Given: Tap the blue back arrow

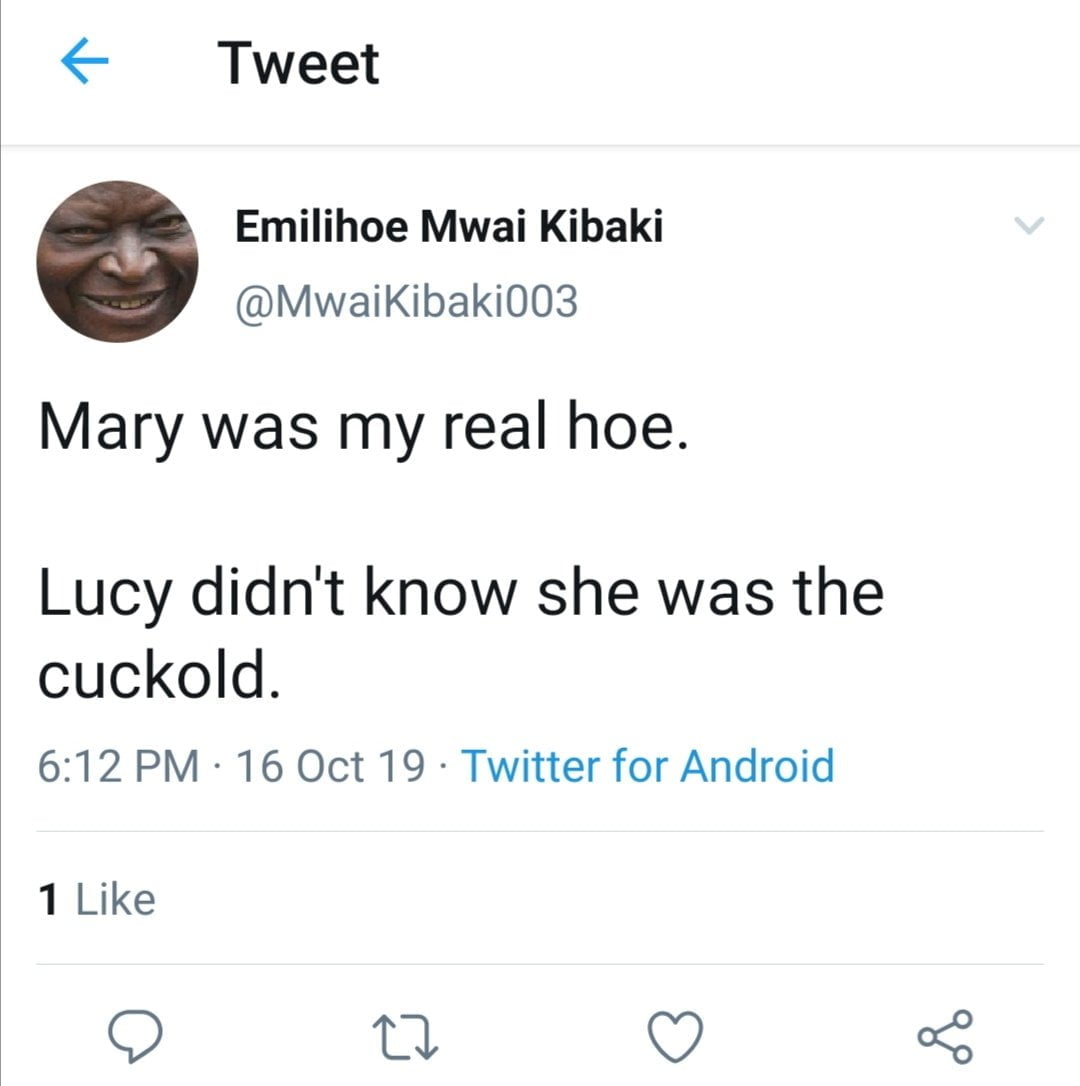Looking at the screenshot, I should (x=84, y=64).
